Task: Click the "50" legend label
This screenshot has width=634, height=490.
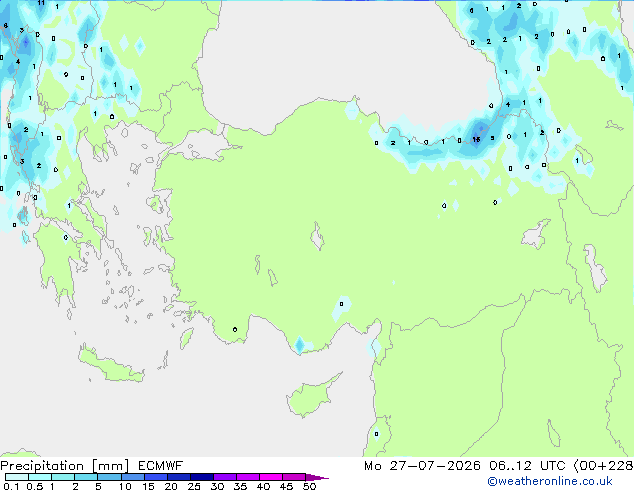Action: click(309, 486)
